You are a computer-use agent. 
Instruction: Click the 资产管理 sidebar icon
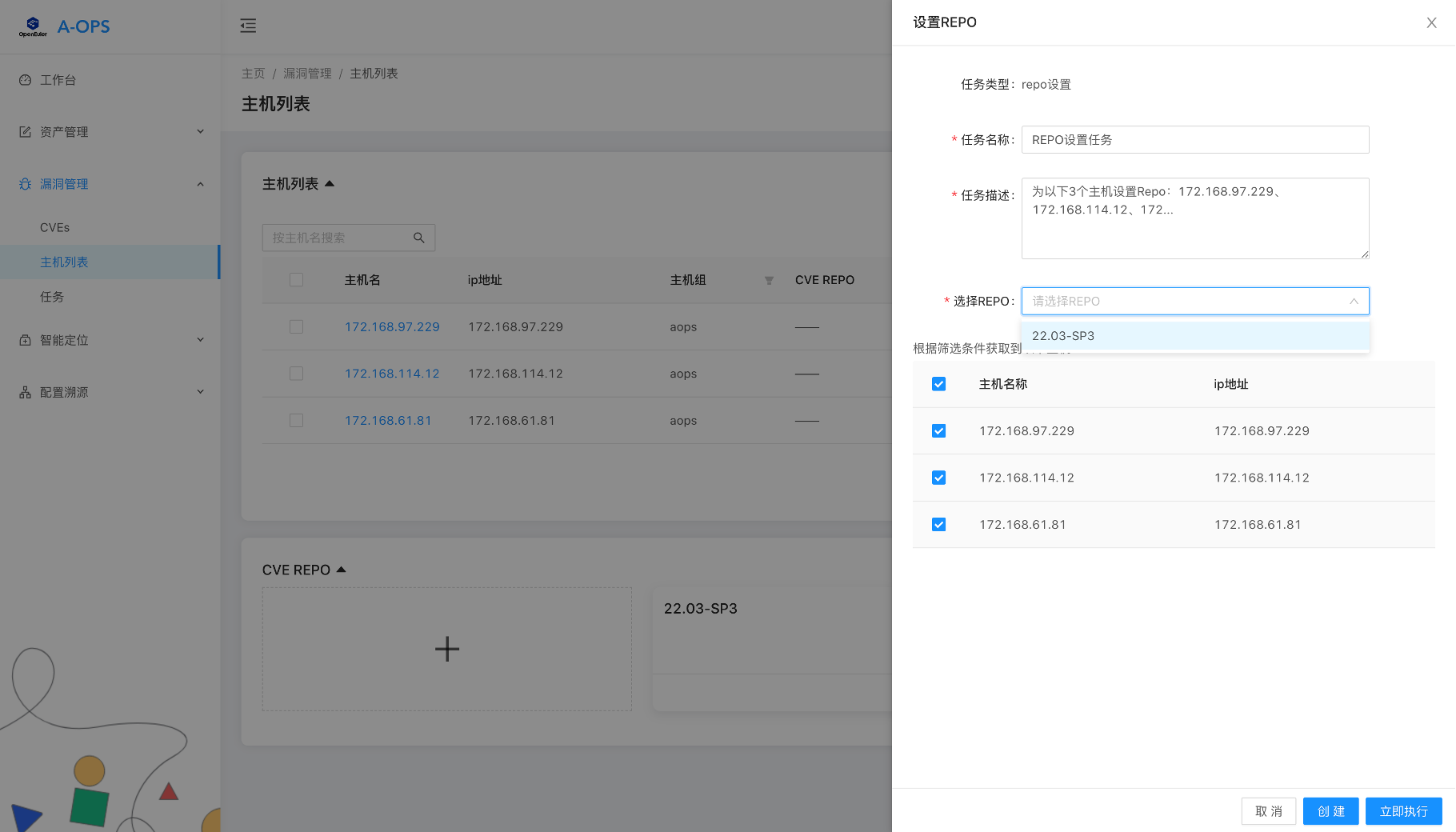(25, 131)
